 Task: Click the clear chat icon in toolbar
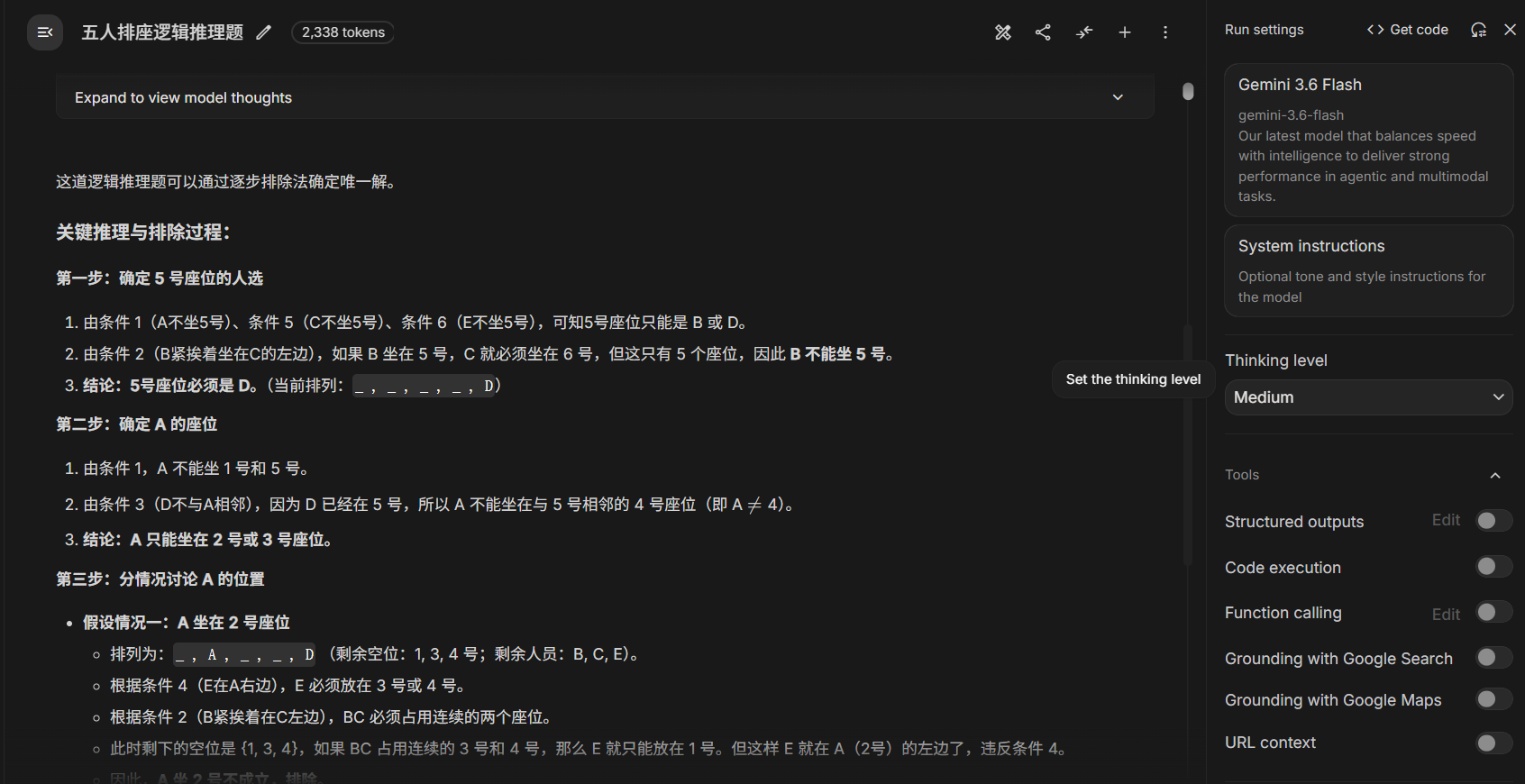(1003, 32)
